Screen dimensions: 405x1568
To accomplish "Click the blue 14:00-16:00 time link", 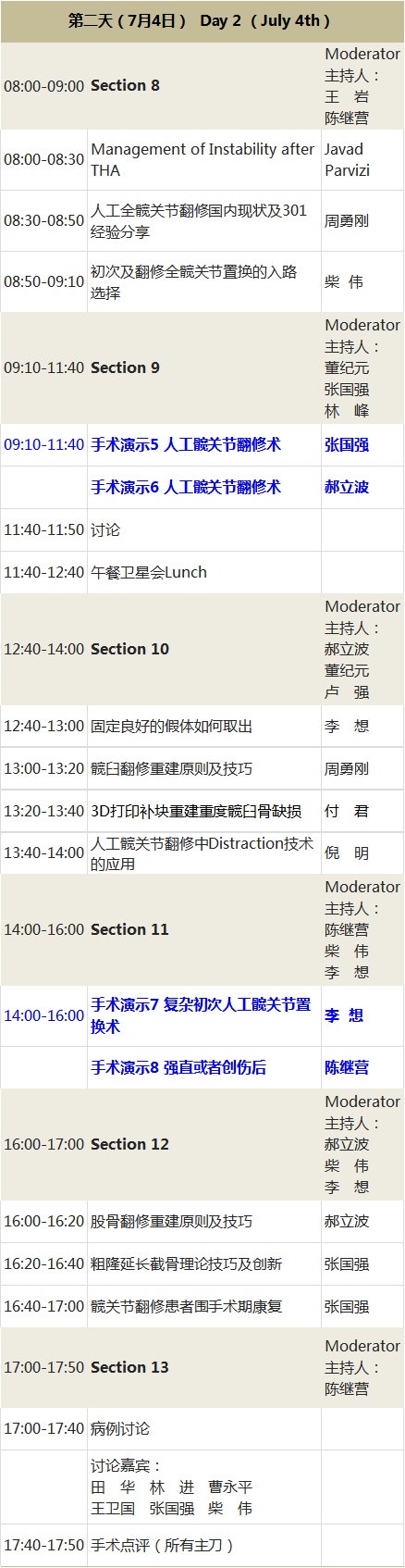I will click(x=43, y=1015).
